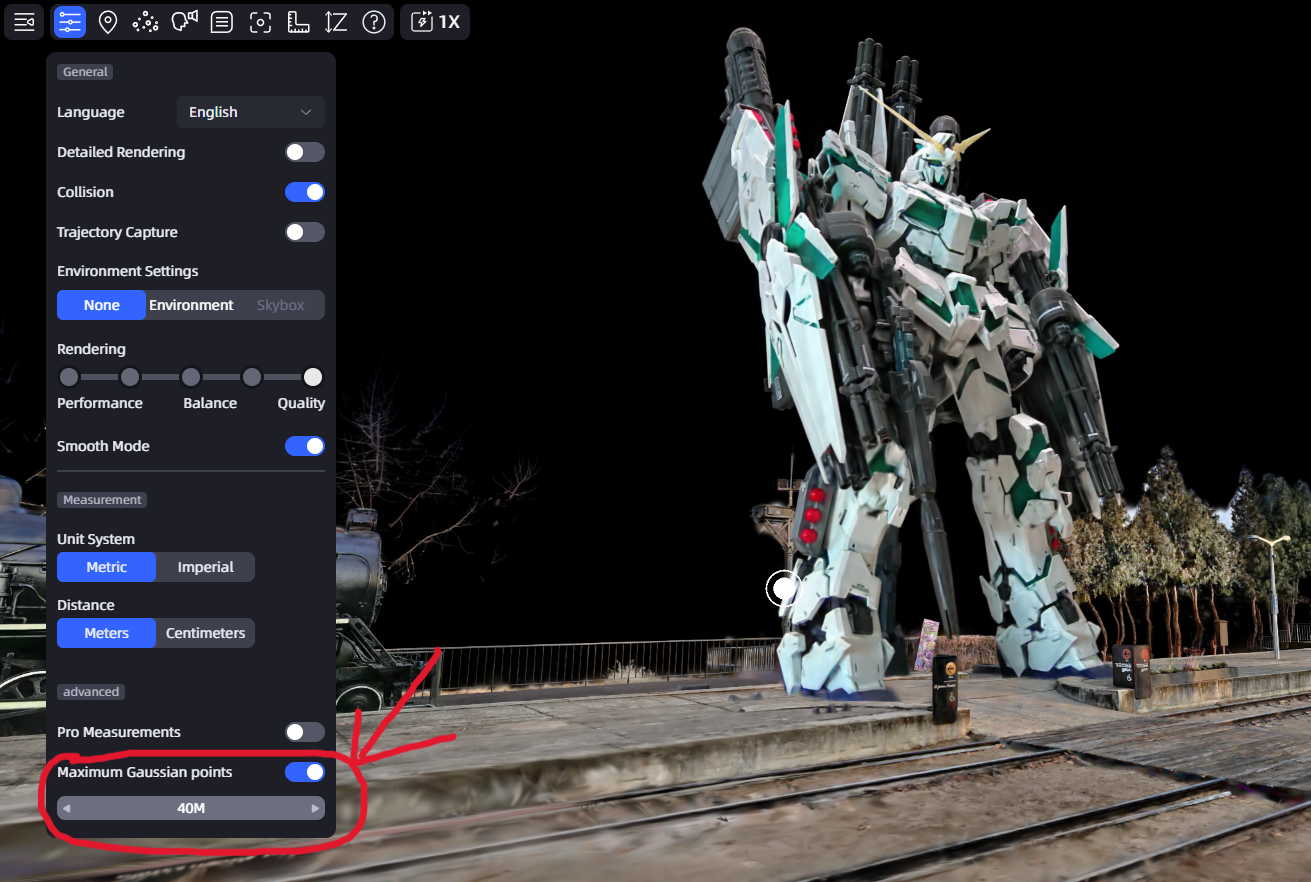Select None environment setting

point(101,305)
